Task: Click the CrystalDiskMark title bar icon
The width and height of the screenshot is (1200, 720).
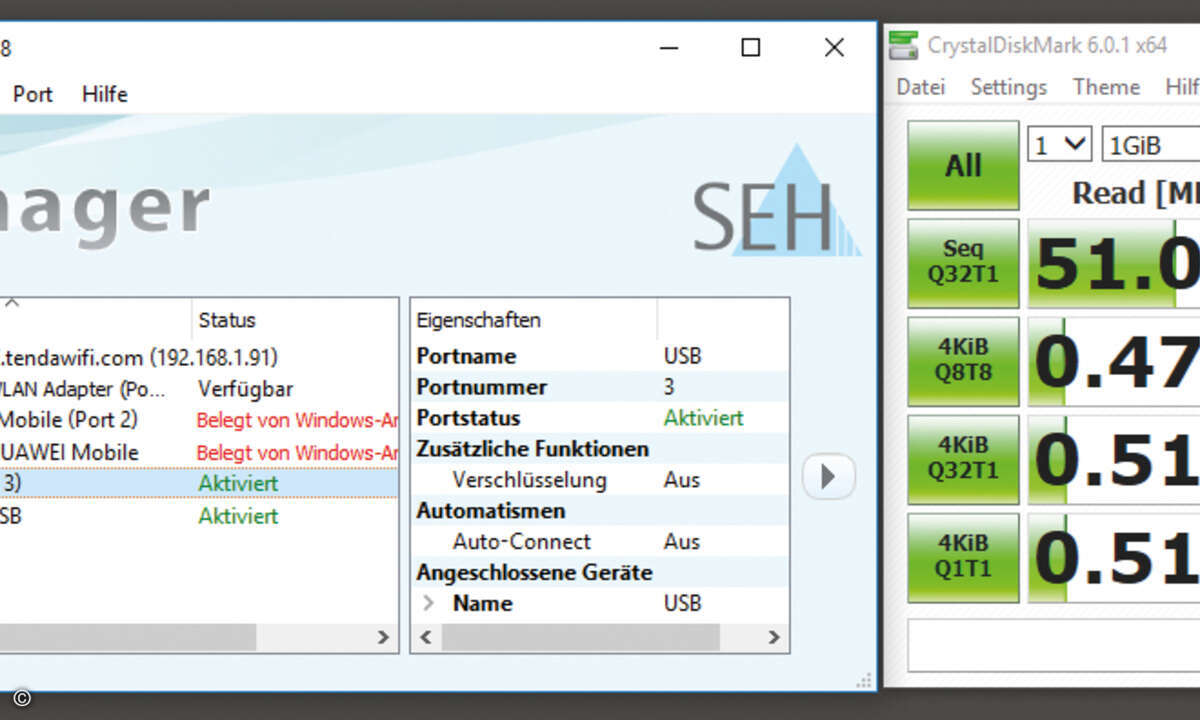Action: click(903, 45)
